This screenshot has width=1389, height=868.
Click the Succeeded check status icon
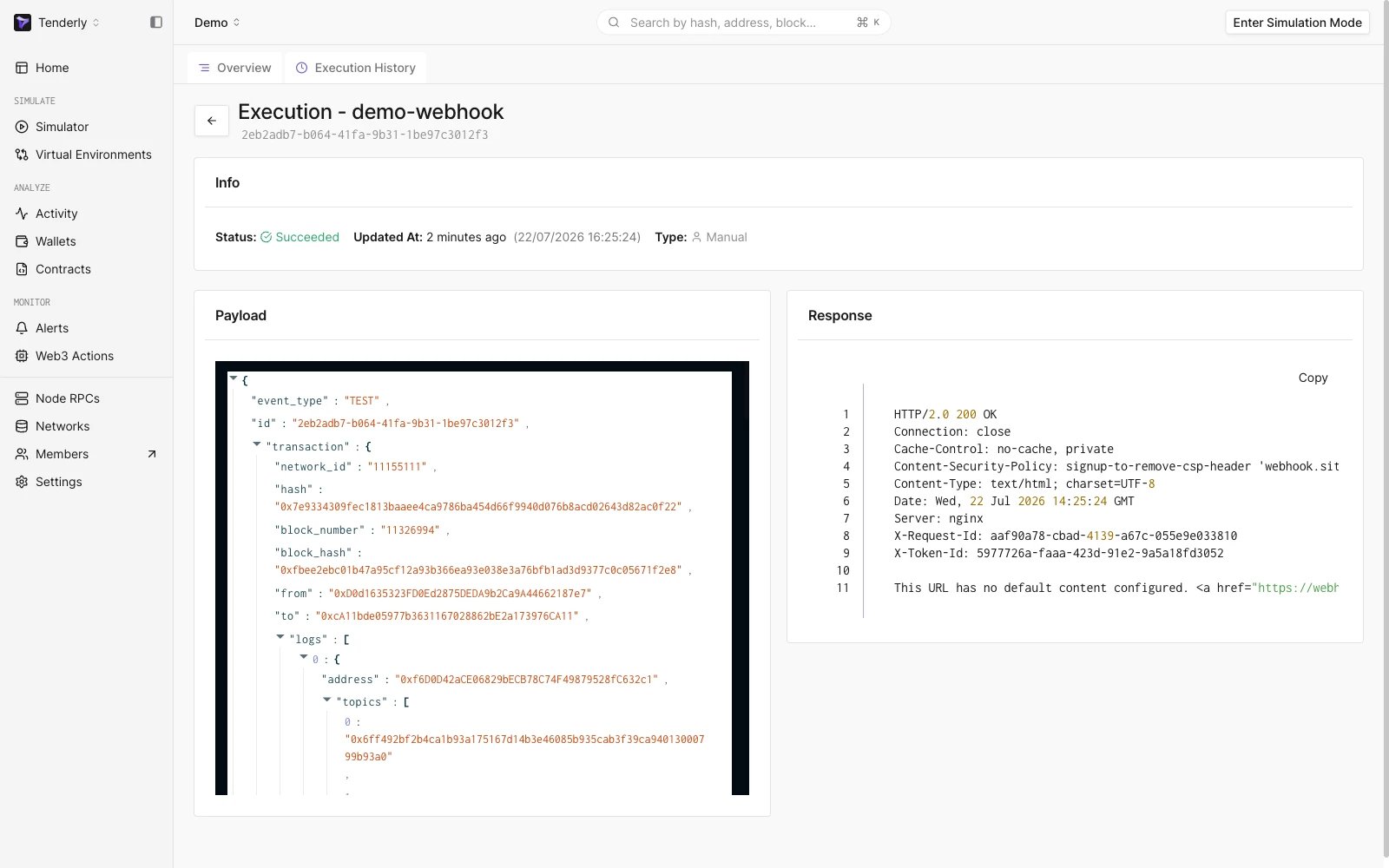(267, 237)
